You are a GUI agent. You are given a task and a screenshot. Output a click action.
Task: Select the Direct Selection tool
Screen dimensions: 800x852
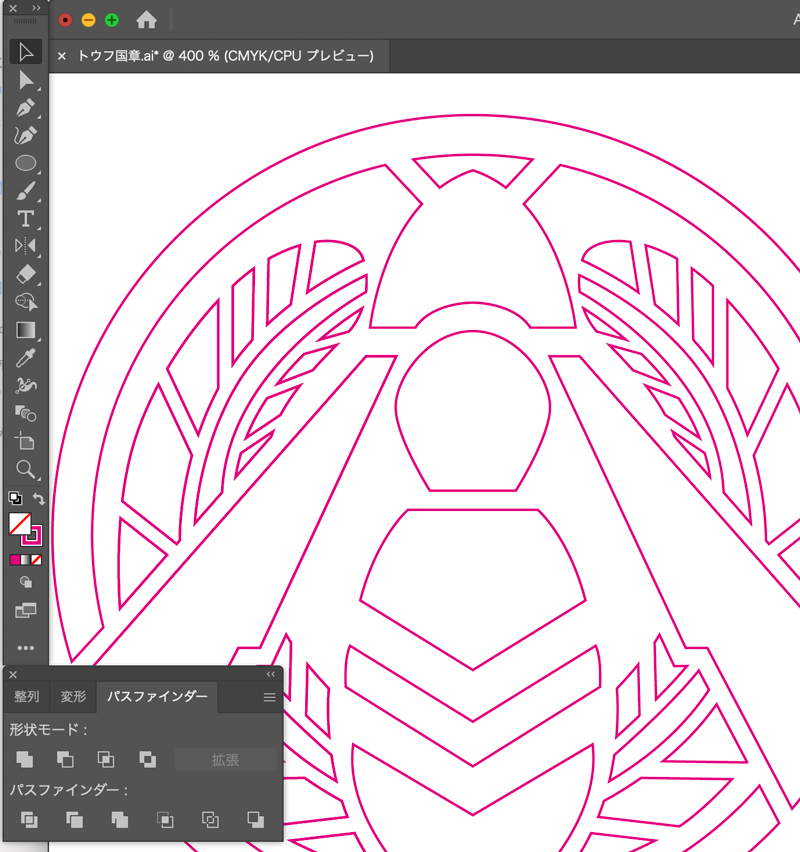click(26, 80)
